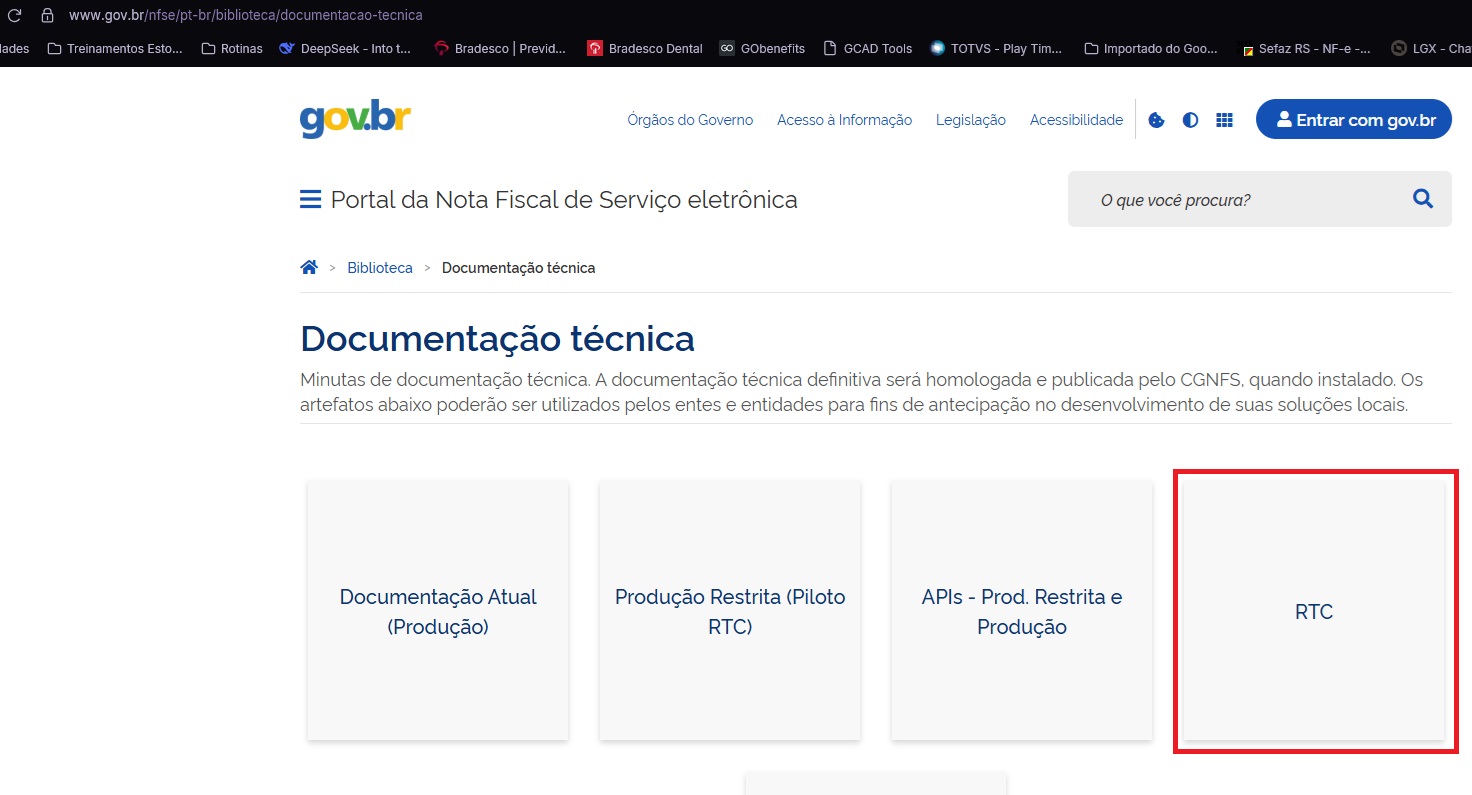Open the gov.br systems grid icon
Screen dimensions: 1472x795
click(1224, 120)
